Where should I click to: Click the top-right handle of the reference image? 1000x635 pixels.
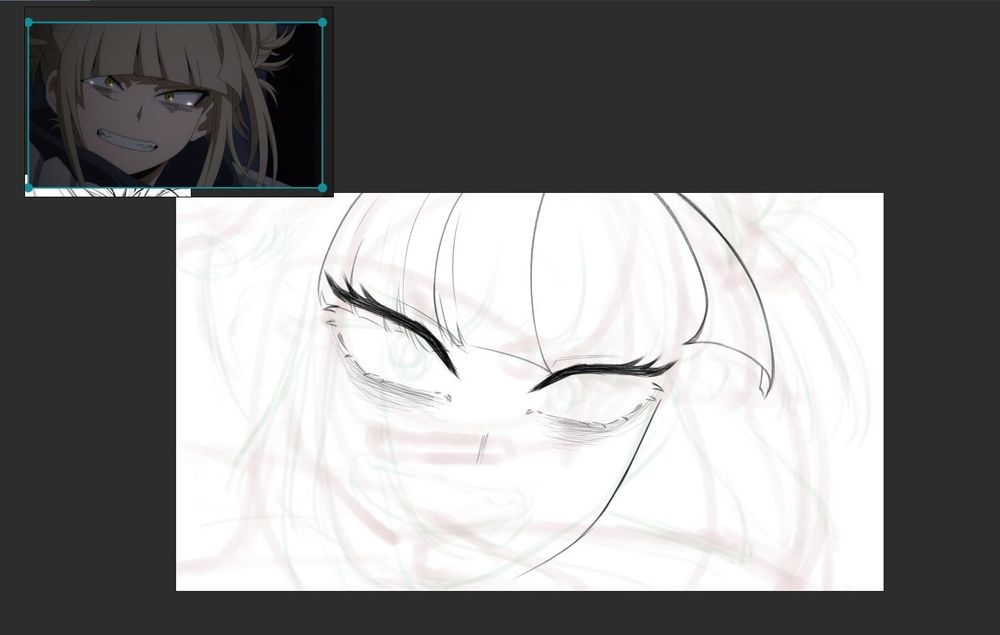click(x=322, y=22)
